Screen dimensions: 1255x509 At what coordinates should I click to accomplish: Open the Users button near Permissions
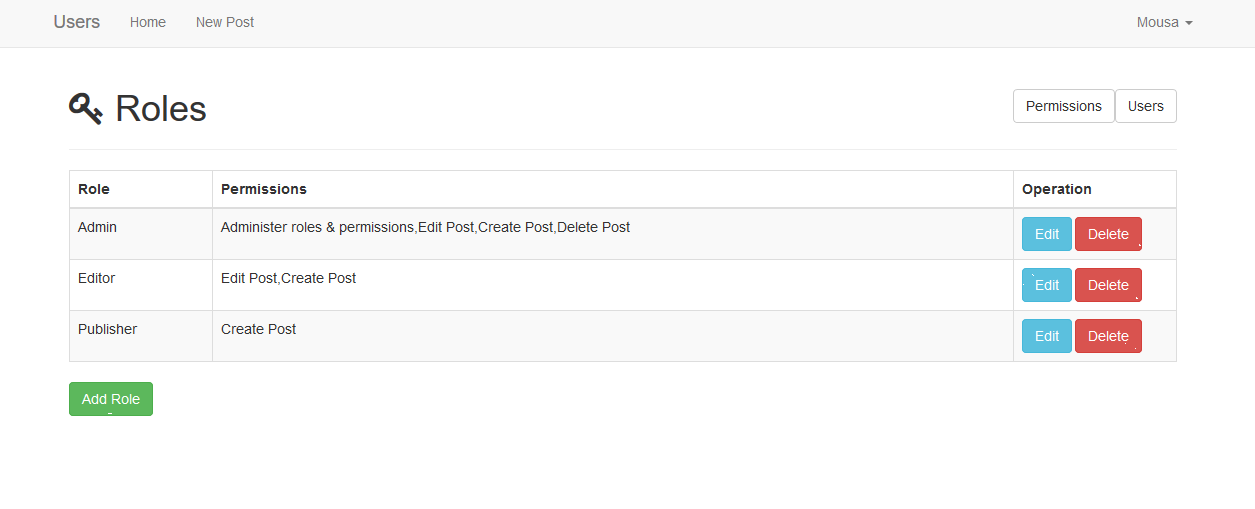tap(1145, 106)
